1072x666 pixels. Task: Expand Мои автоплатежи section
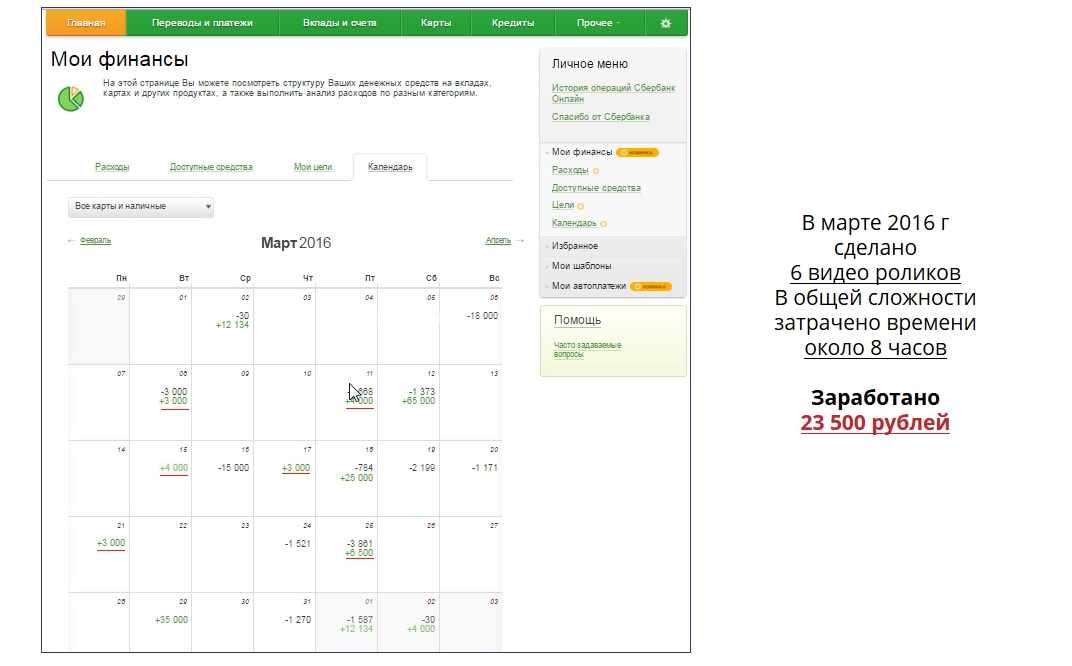(589, 286)
